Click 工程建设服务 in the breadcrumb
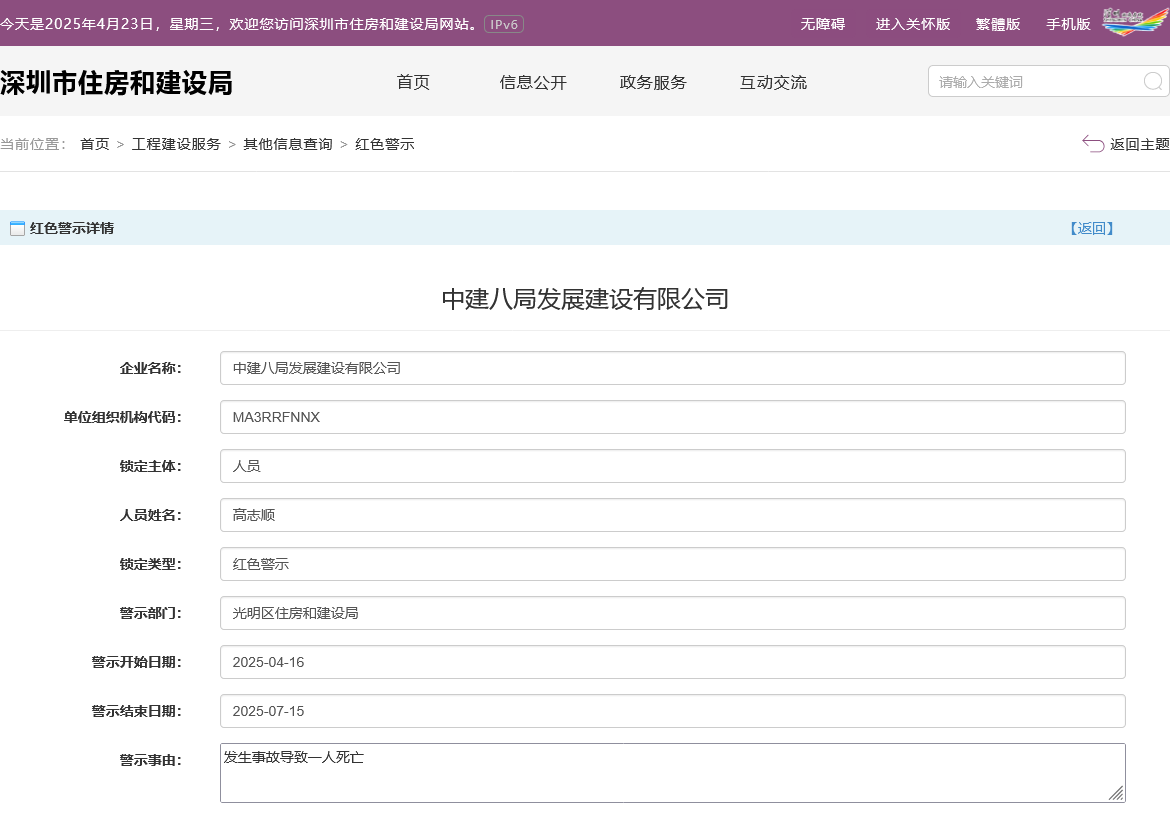 176,144
